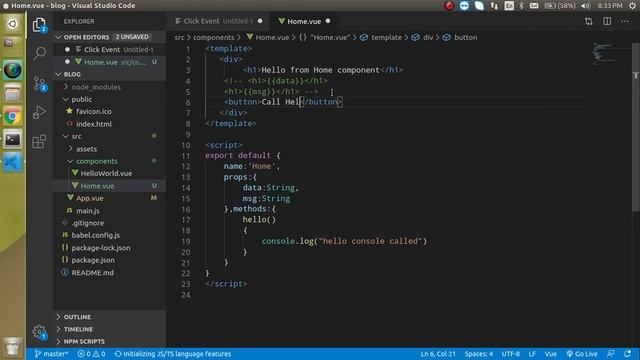Open Trash at dock bottom
Viewport: 640px width, 360px height.
[x=13, y=347]
